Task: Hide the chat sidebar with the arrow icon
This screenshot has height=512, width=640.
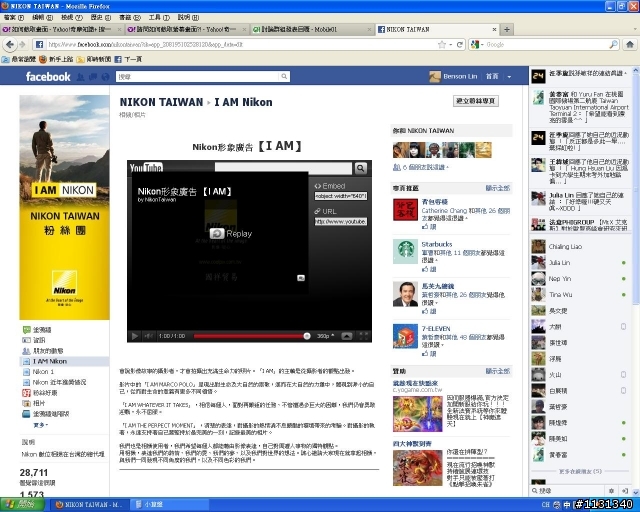Action: click(624, 491)
